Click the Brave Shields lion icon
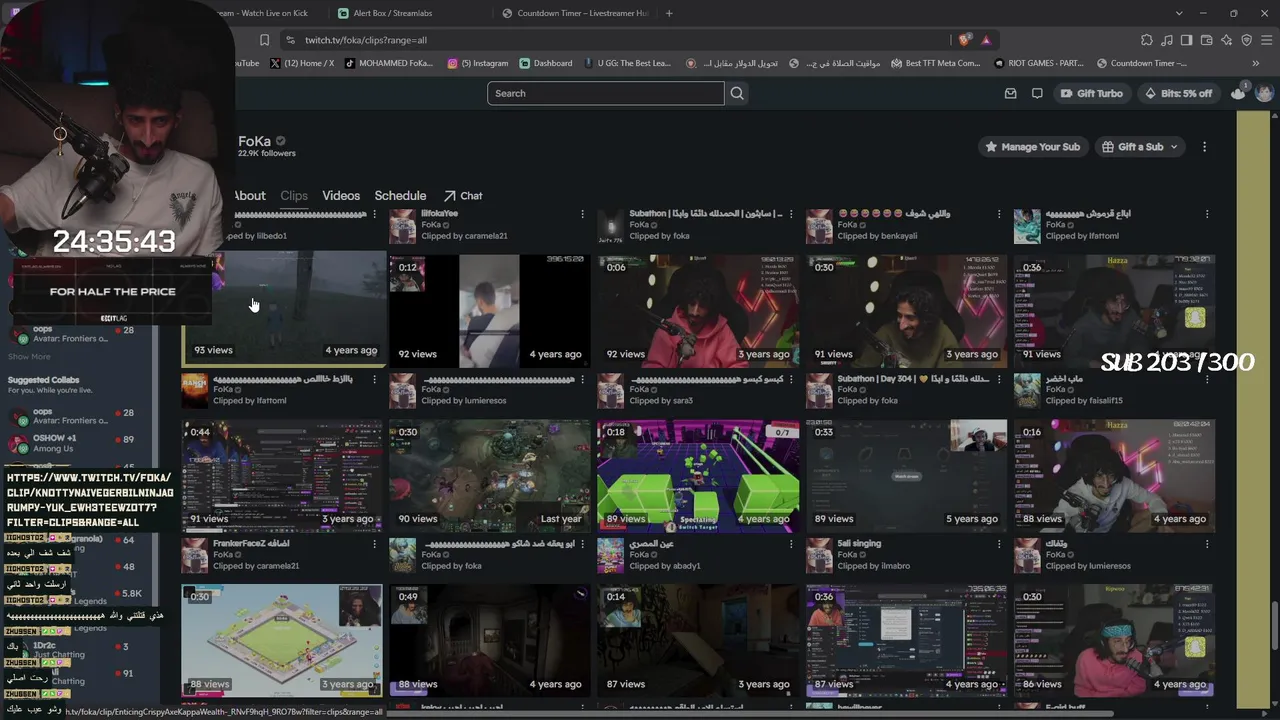 click(x=964, y=40)
